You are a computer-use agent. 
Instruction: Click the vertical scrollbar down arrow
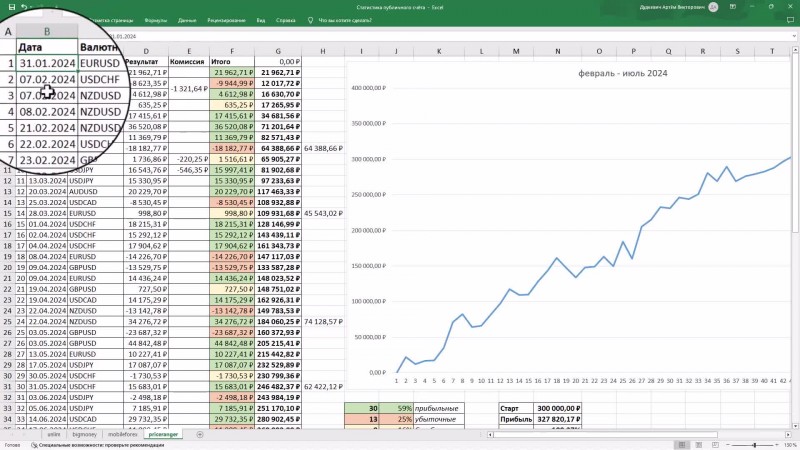pyautogui.click(x=795, y=425)
